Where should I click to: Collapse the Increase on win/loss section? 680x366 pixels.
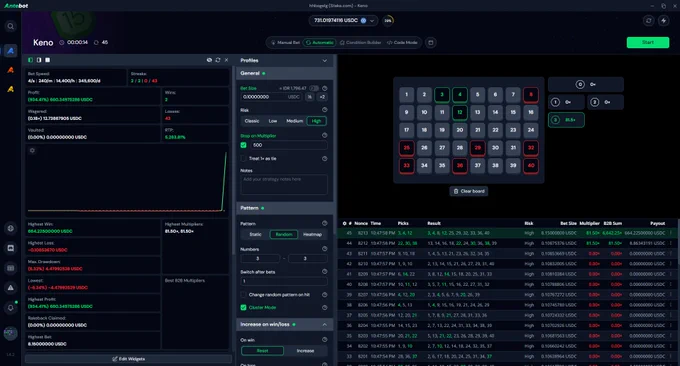(324, 324)
